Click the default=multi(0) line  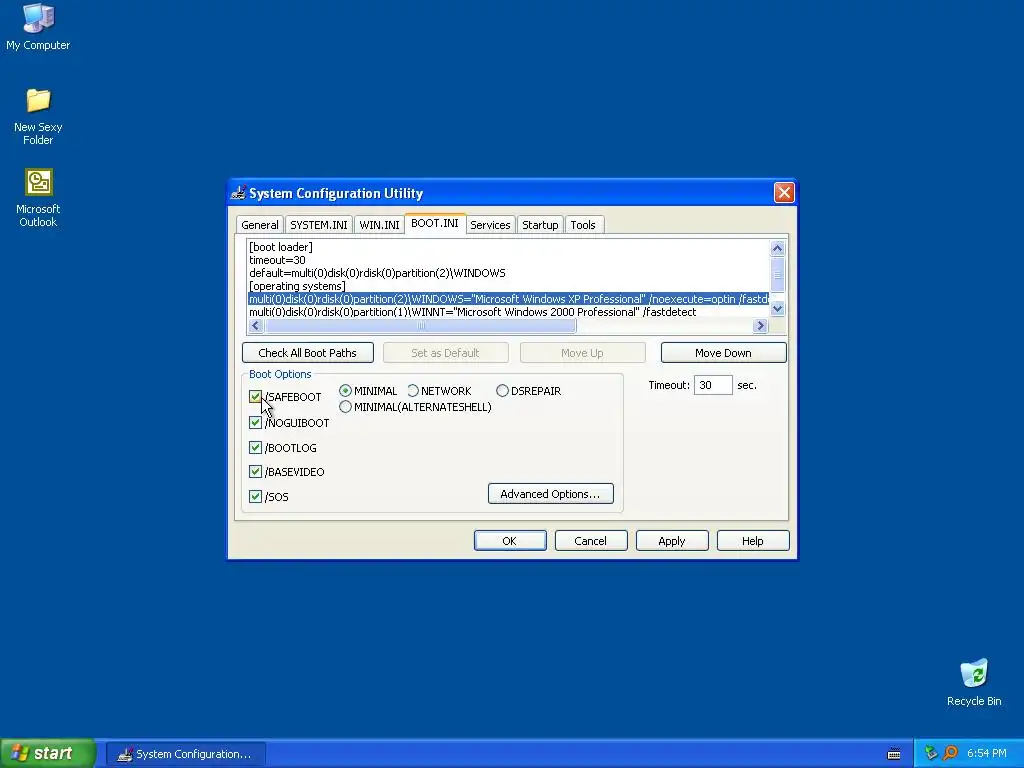coord(377,273)
